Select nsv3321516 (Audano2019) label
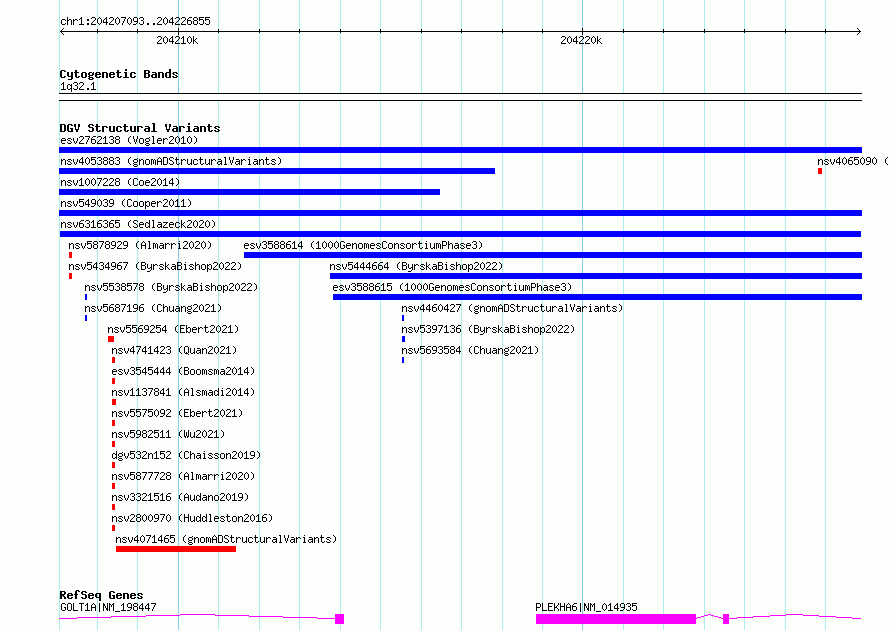Viewport: 890px width, 630px height. 180,497
